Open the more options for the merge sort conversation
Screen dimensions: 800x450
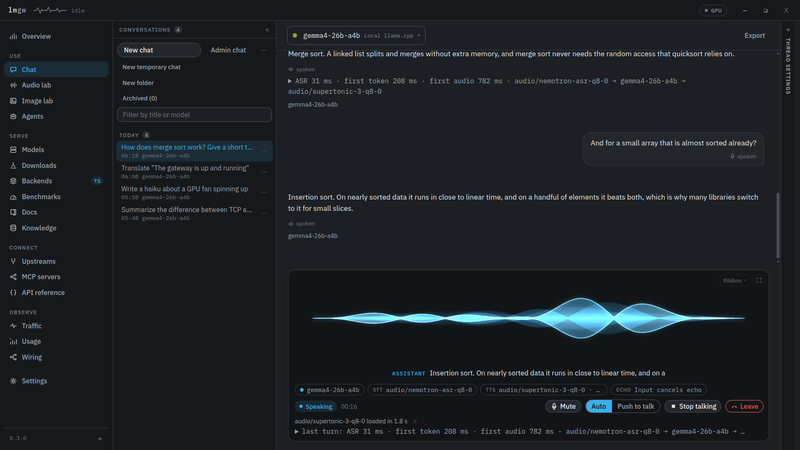pos(264,151)
